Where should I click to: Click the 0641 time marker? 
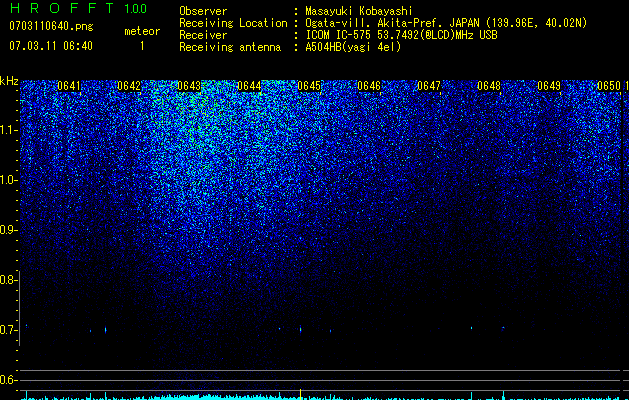click(x=69, y=86)
